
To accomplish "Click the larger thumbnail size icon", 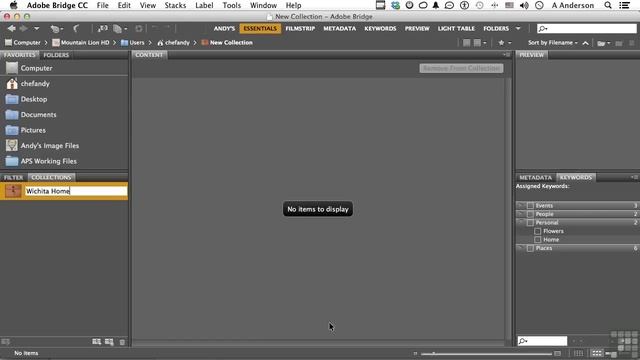I will (558, 353).
